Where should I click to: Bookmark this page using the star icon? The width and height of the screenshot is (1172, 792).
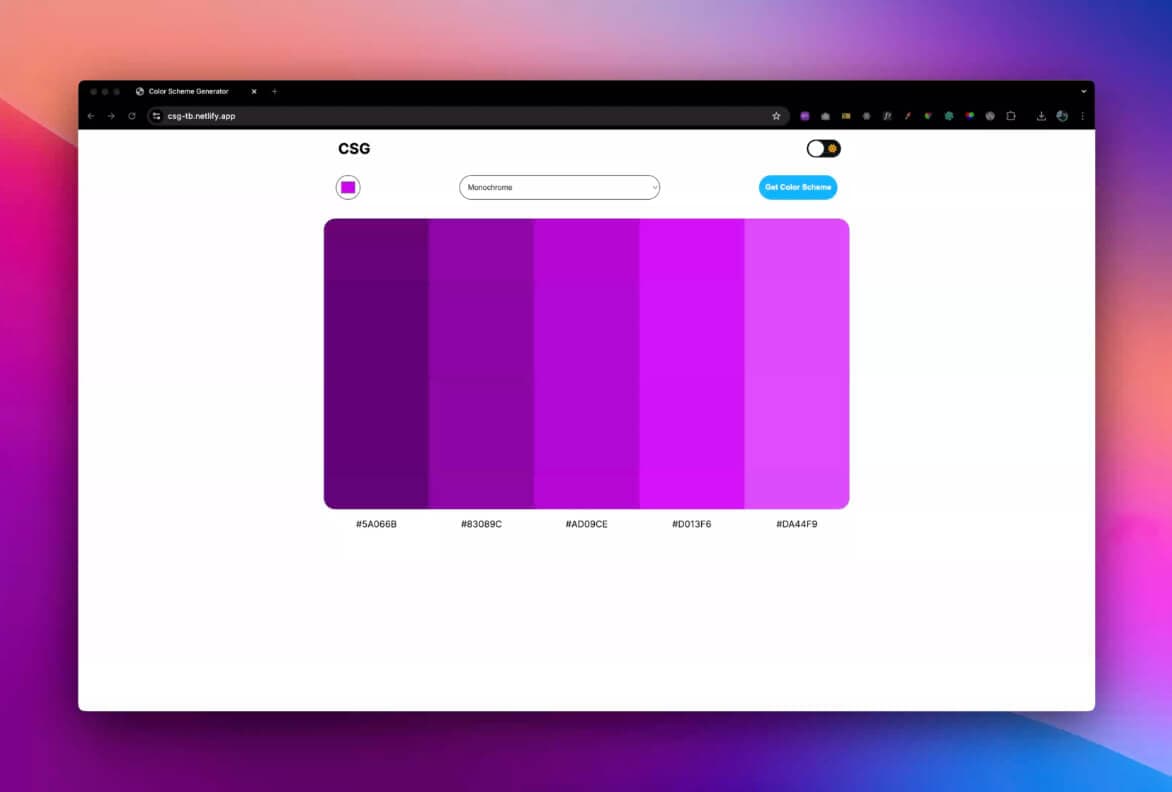click(777, 116)
